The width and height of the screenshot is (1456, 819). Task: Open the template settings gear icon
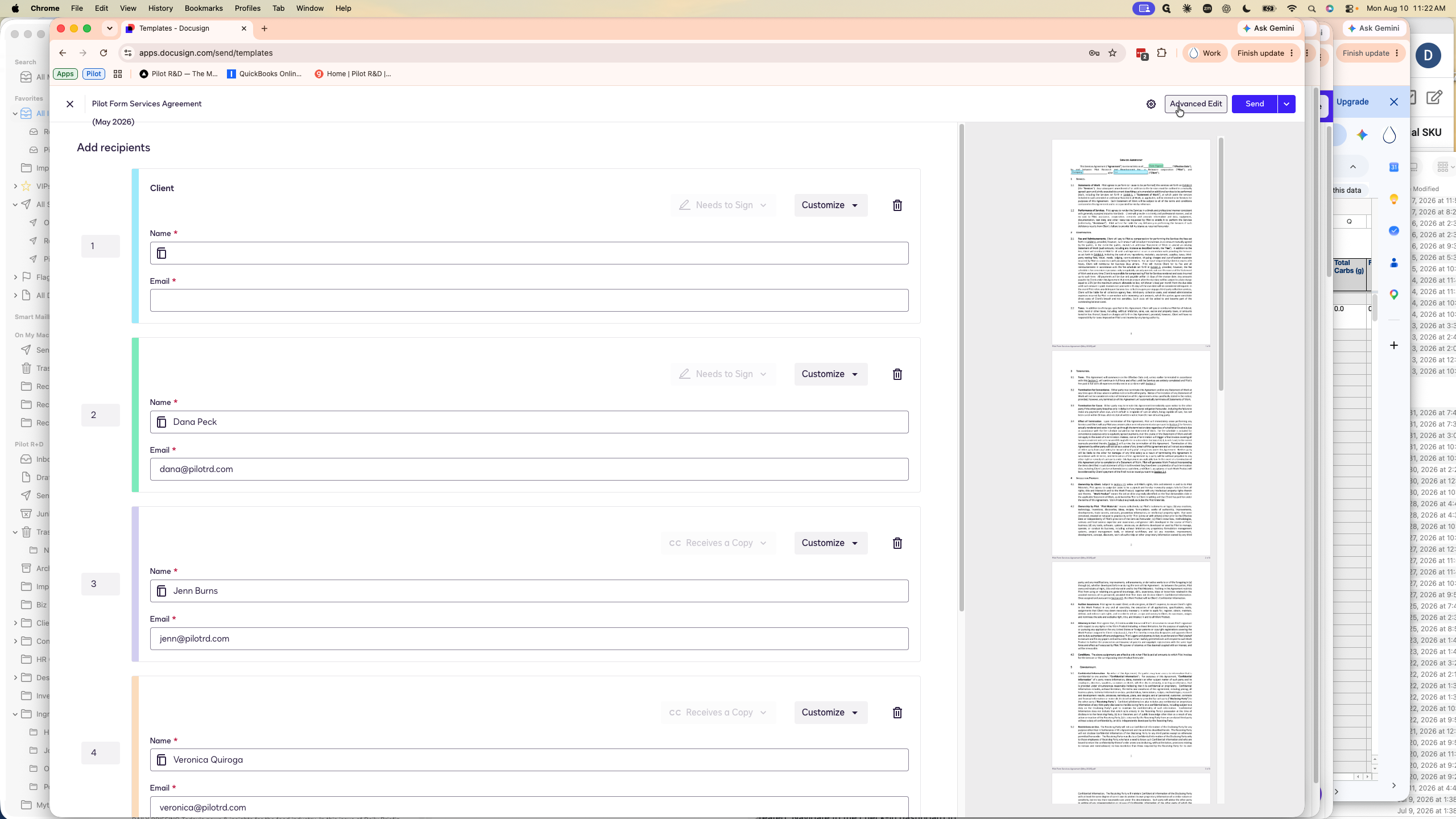(1151, 104)
